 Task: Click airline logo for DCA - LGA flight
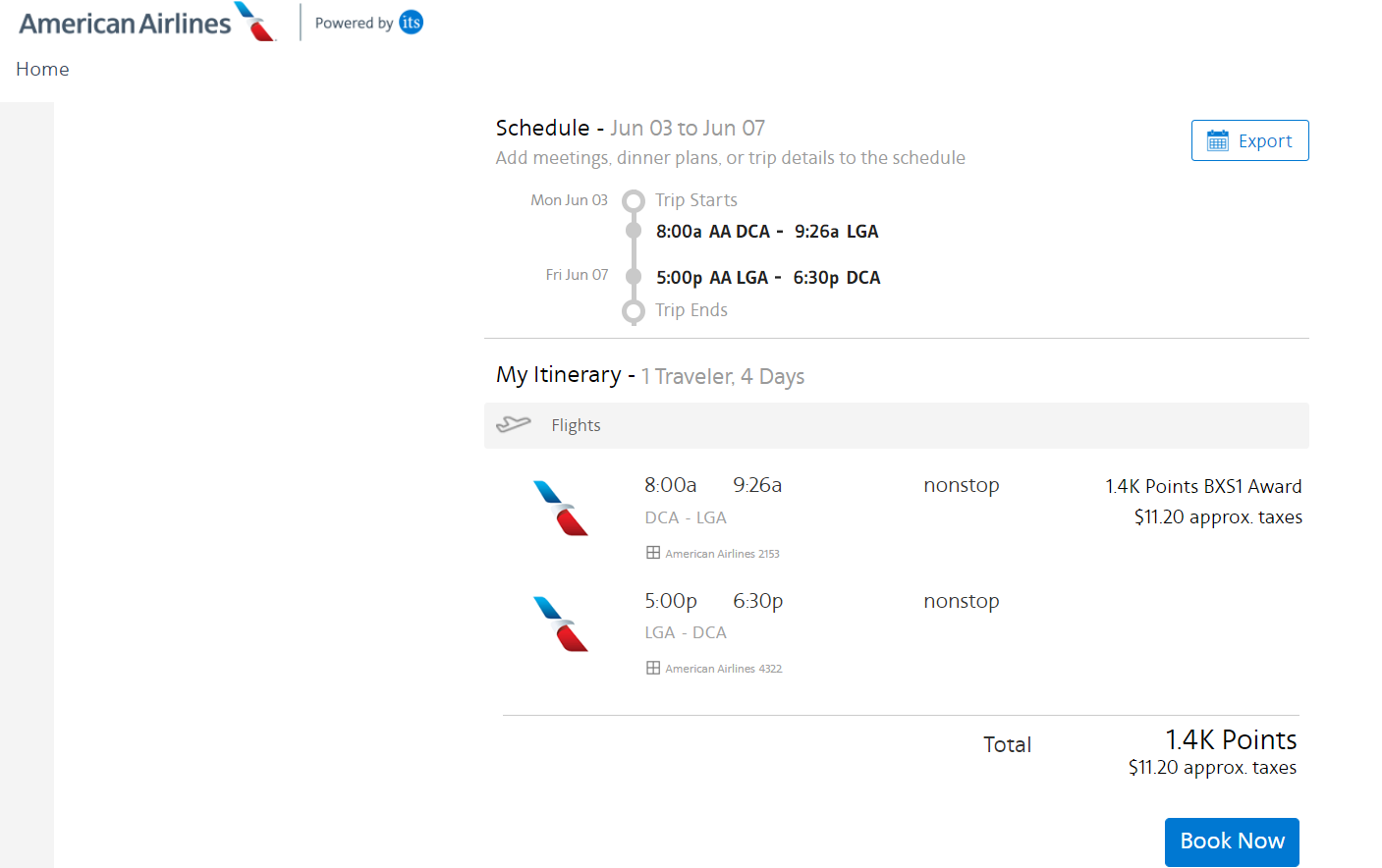[x=561, y=508]
